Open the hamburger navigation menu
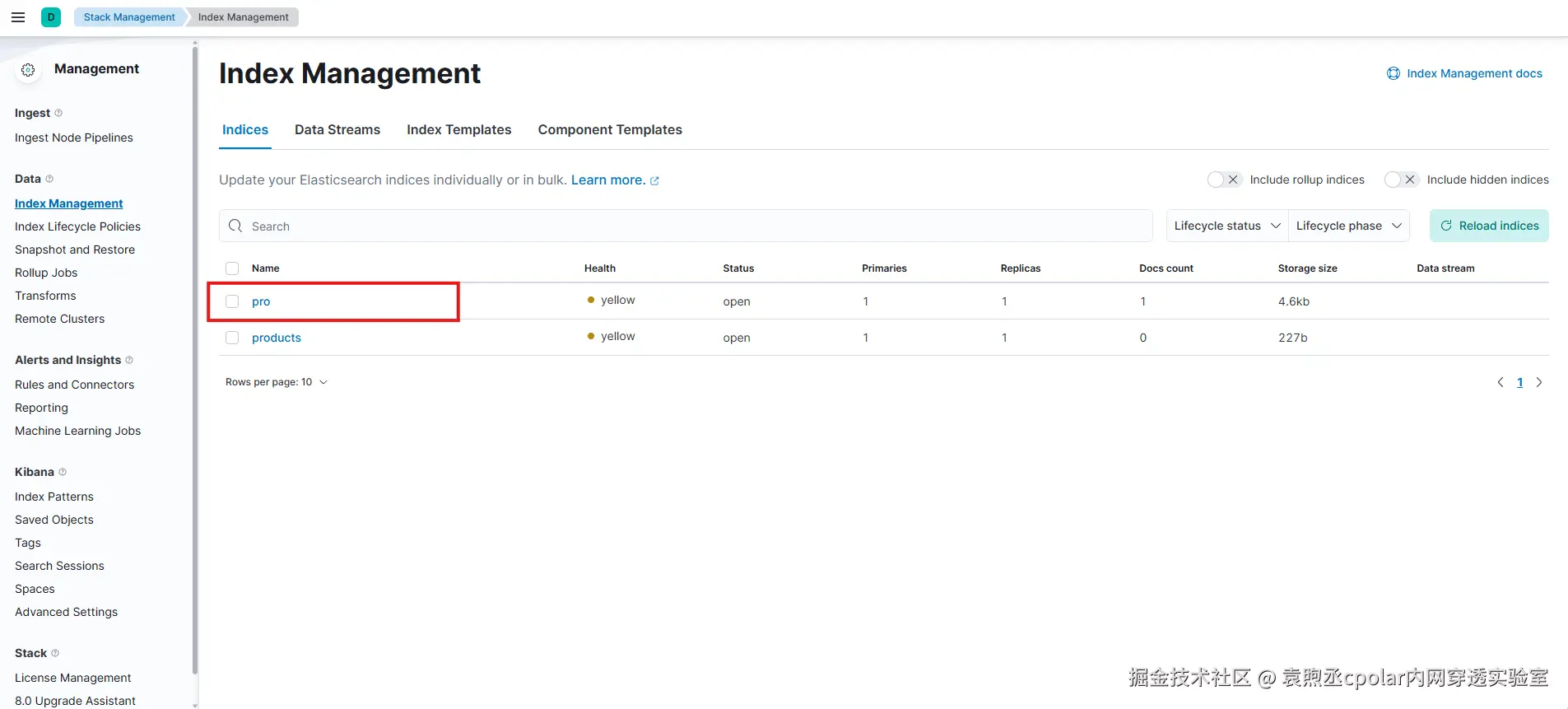Viewport: 1568px width, 709px height. point(18,17)
